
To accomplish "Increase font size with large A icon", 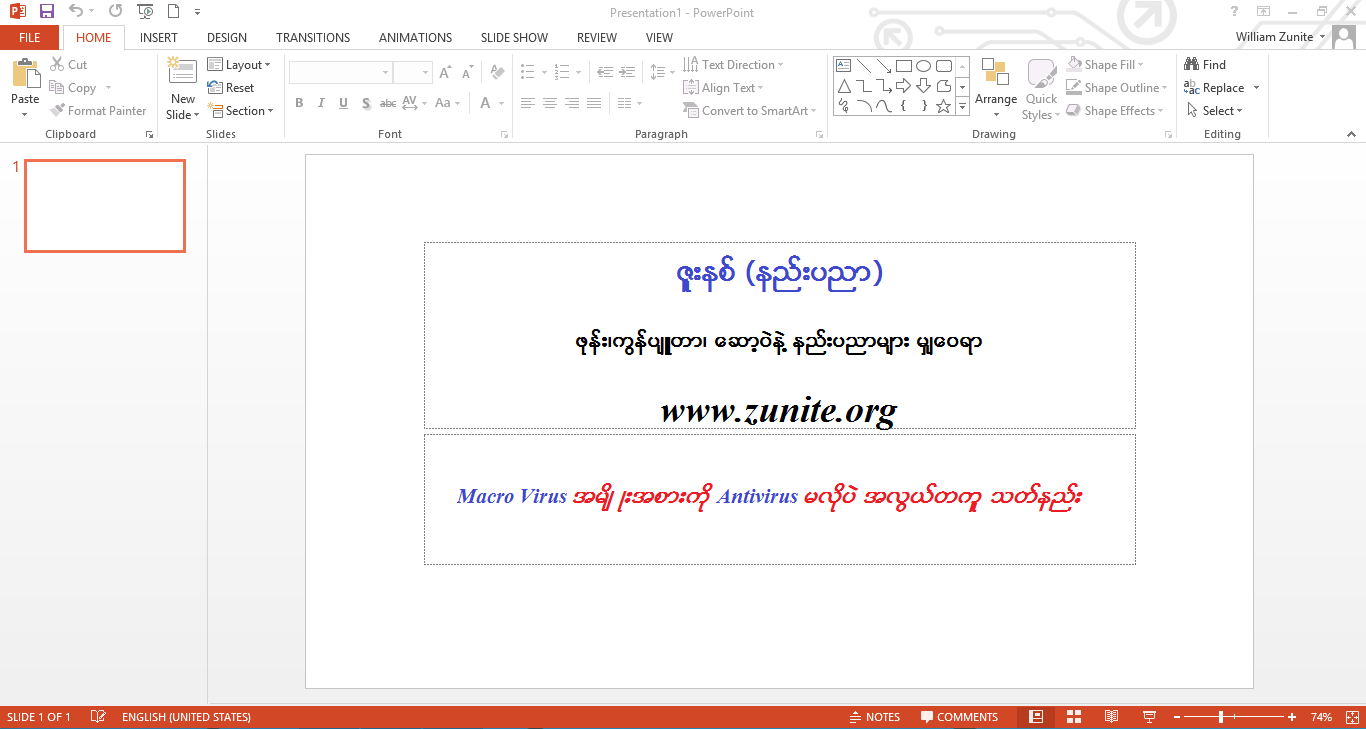I will 445,73.
